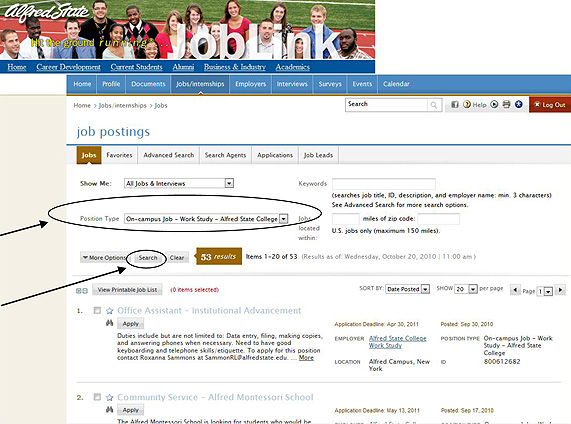
Task: Select the Jobs tab
Action: pyautogui.click(x=89, y=155)
